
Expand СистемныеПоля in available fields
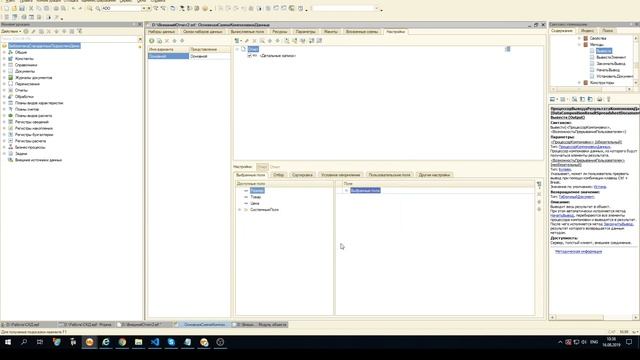[240, 210]
